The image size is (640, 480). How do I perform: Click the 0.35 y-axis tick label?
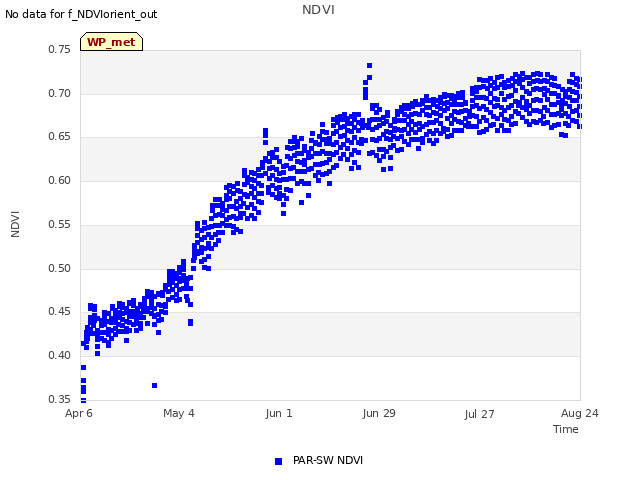click(59, 399)
